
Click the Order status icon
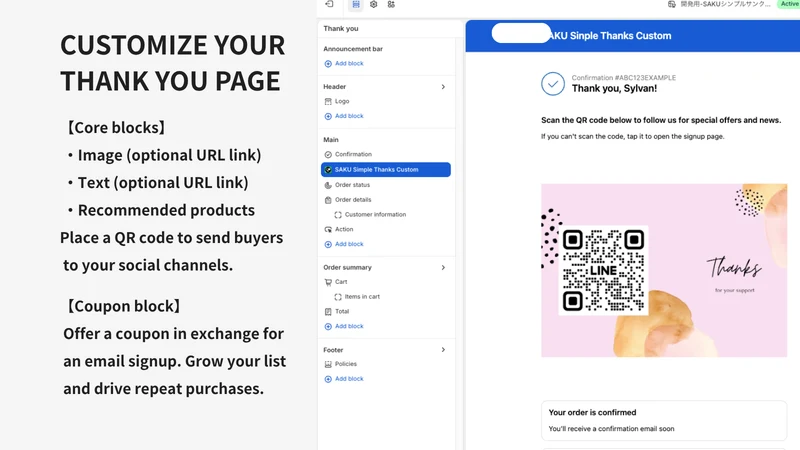pyautogui.click(x=328, y=185)
